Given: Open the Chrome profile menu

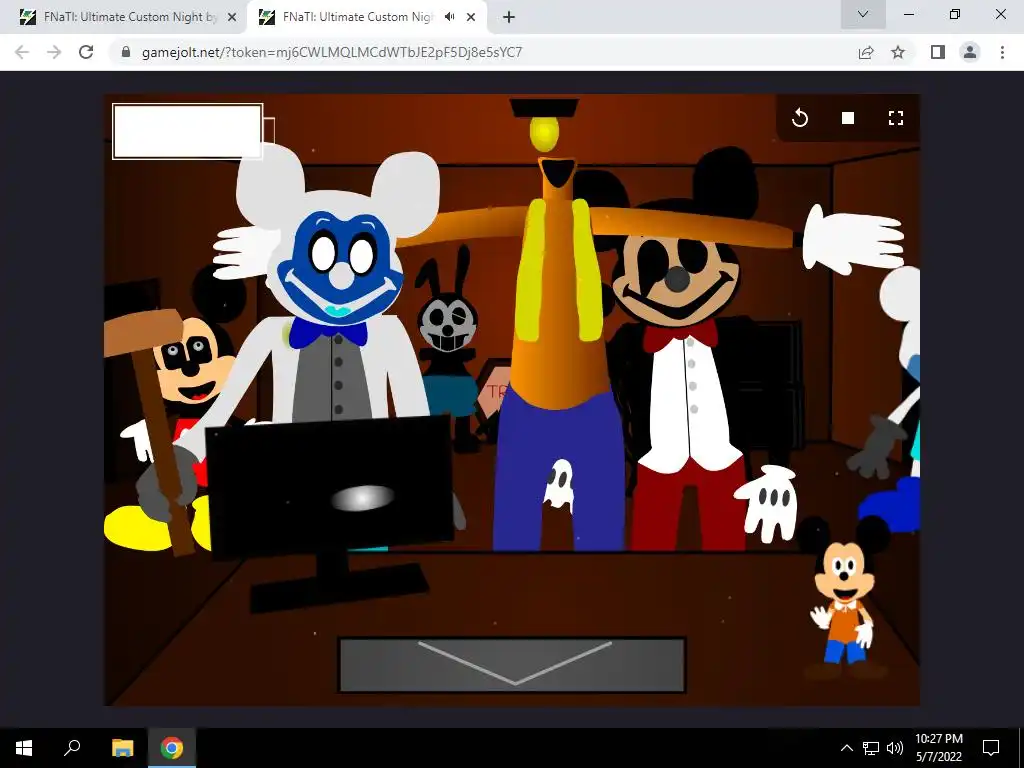Looking at the screenshot, I should [970, 52].
